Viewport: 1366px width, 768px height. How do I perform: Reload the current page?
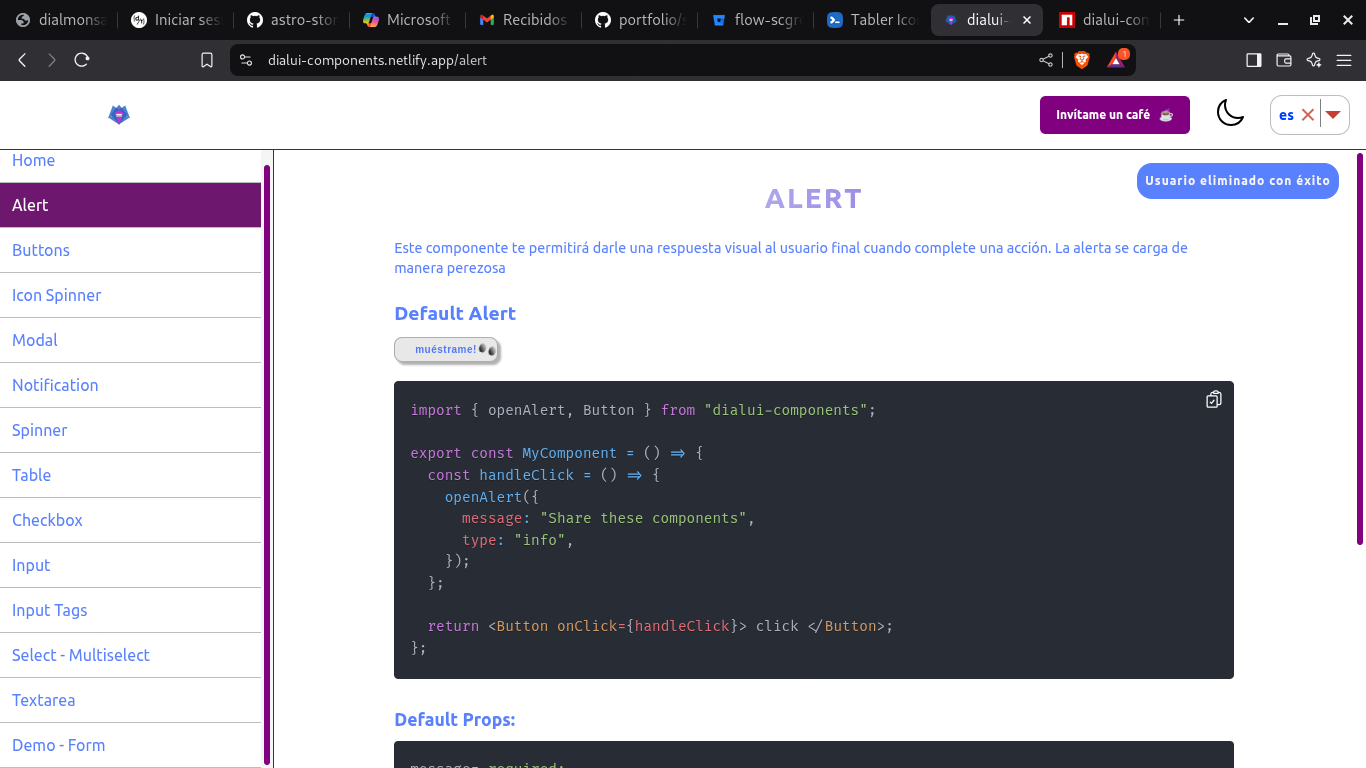pos(82,60)
